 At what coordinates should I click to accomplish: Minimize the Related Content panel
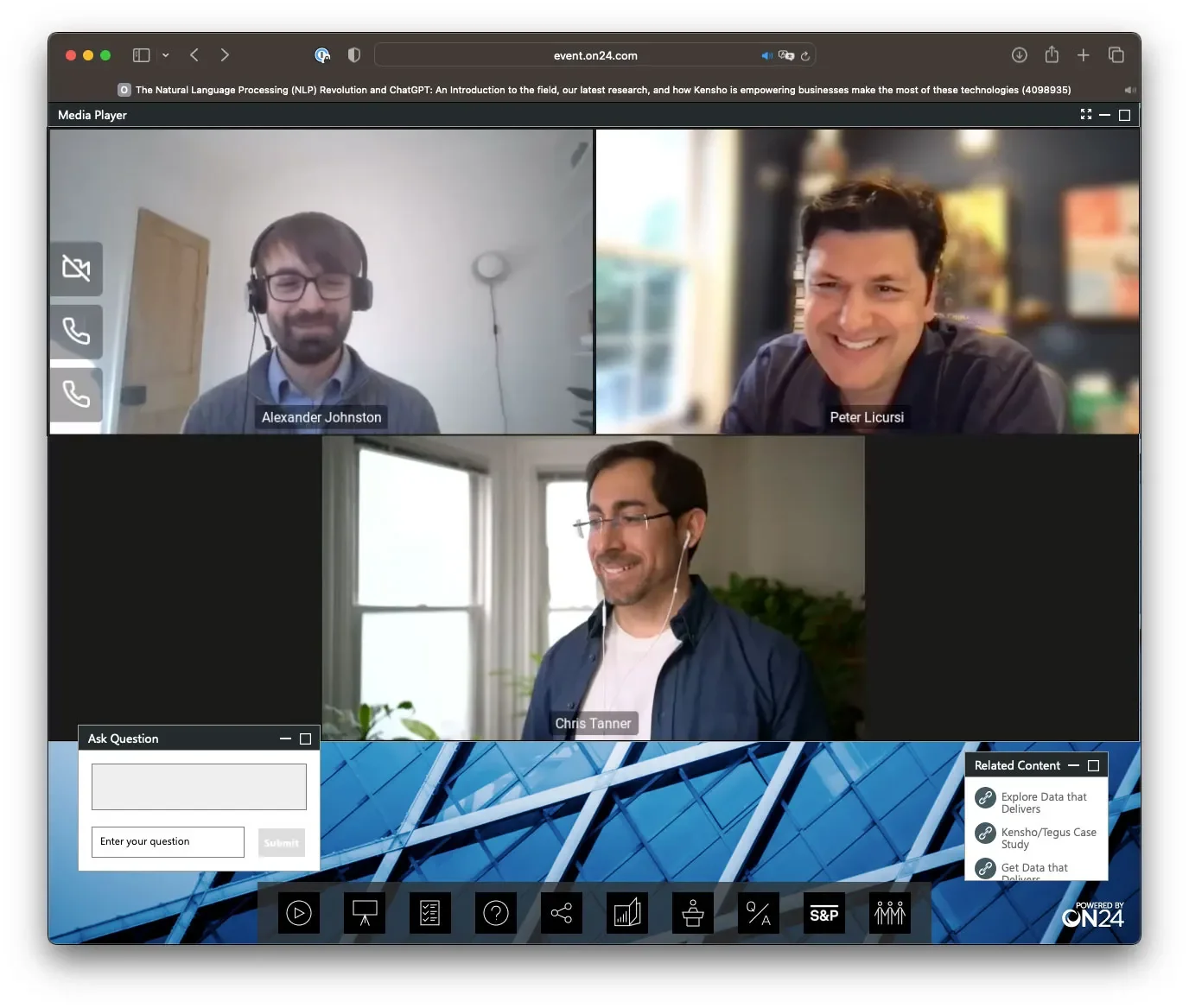[x=1074, y=765]
